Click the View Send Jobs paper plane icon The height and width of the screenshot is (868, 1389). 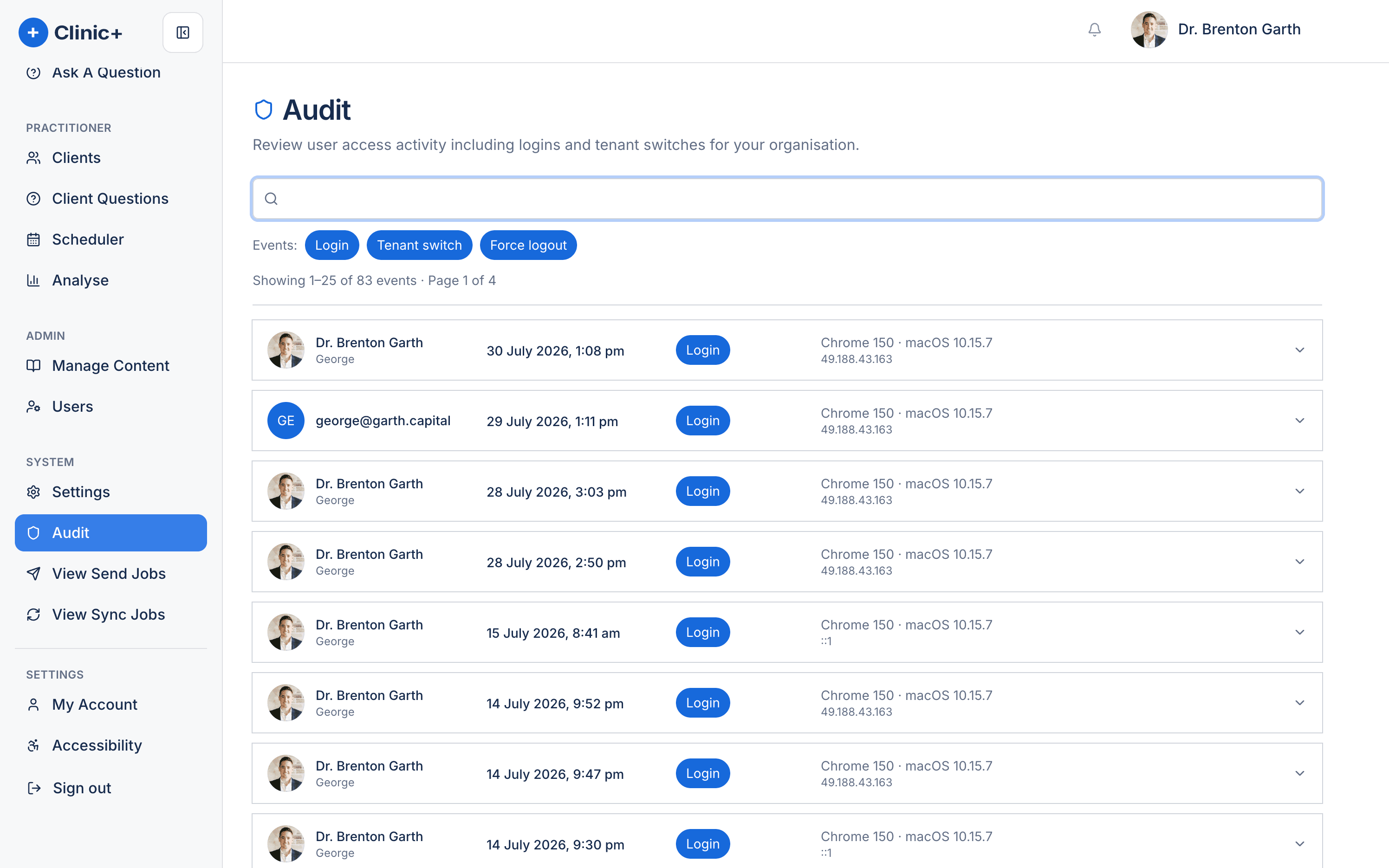33,574
